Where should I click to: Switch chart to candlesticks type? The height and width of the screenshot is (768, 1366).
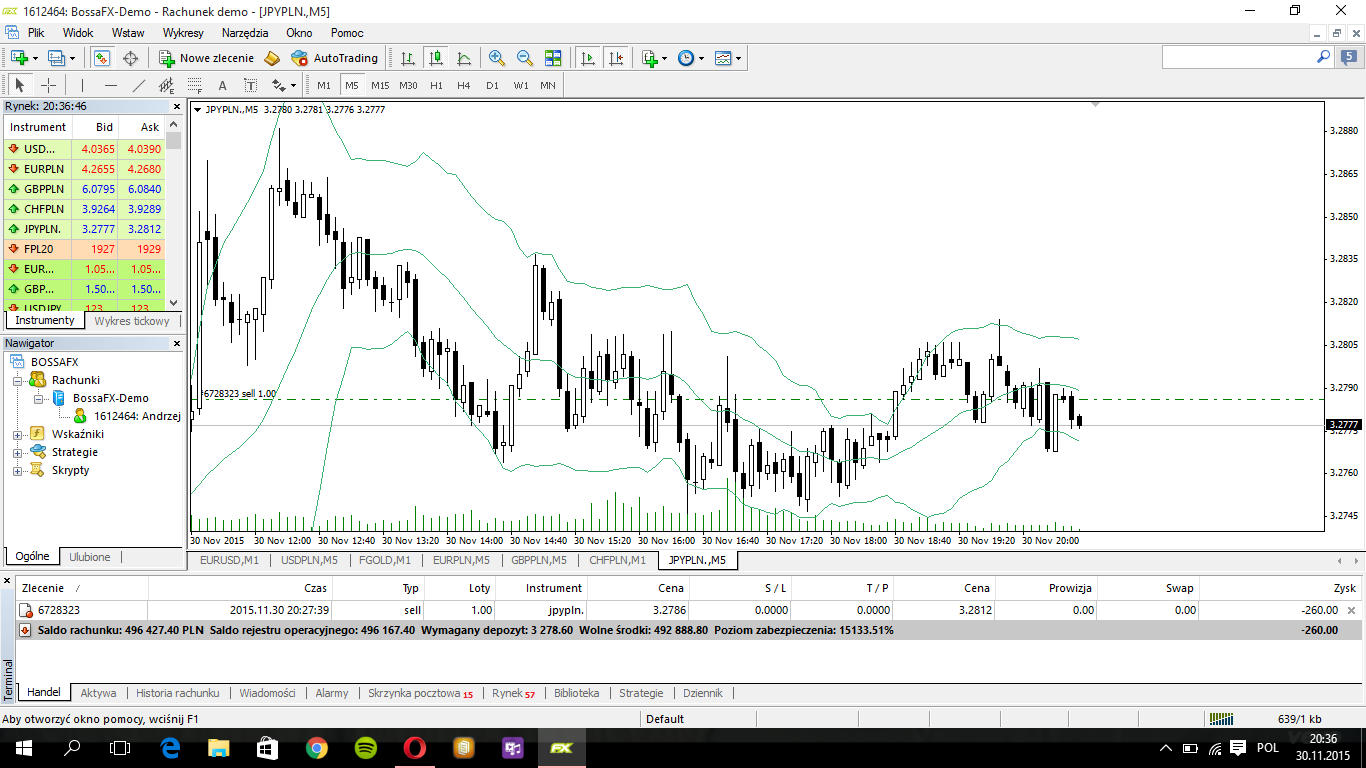click(x=436, y=58)
